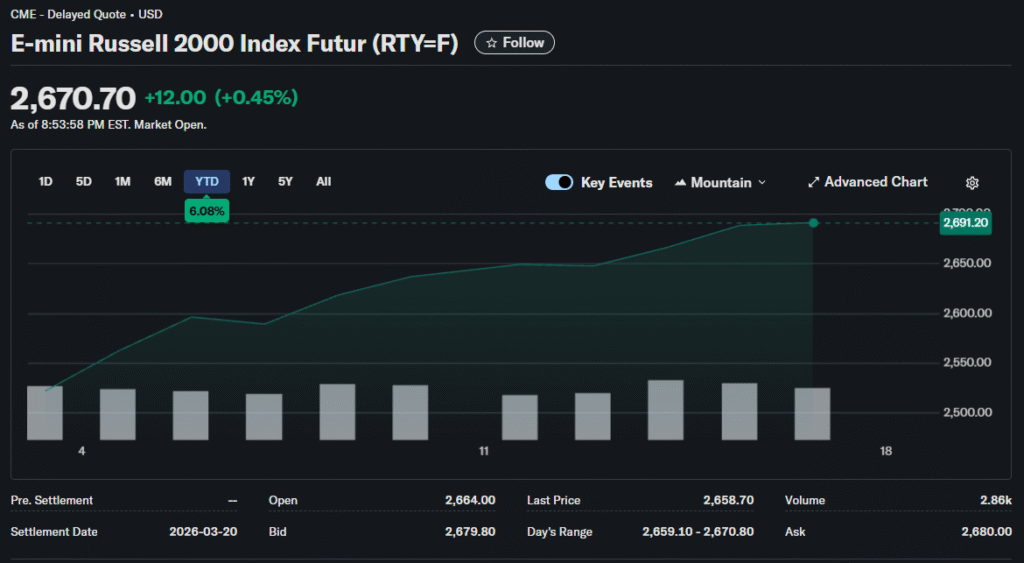Open chart settings gear icon
The height and width of the screenshot is (563, 1024).
[972, 183]
